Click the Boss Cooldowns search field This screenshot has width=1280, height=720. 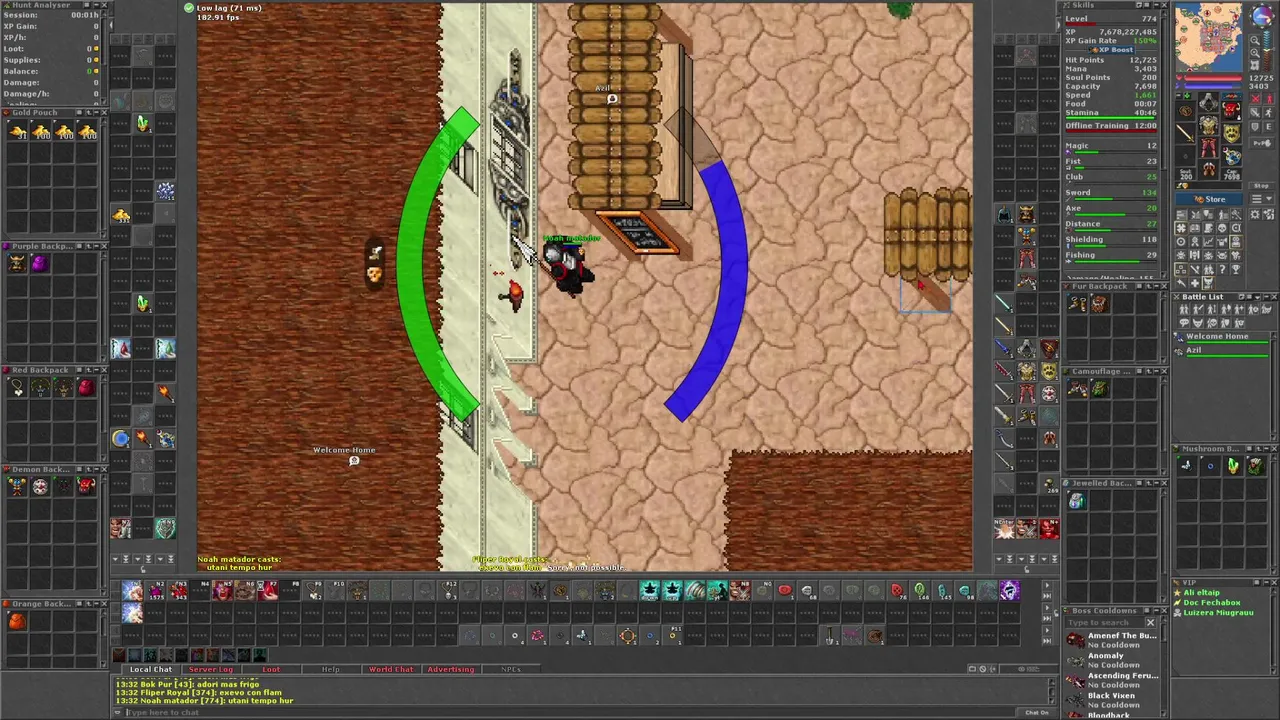1105,622
